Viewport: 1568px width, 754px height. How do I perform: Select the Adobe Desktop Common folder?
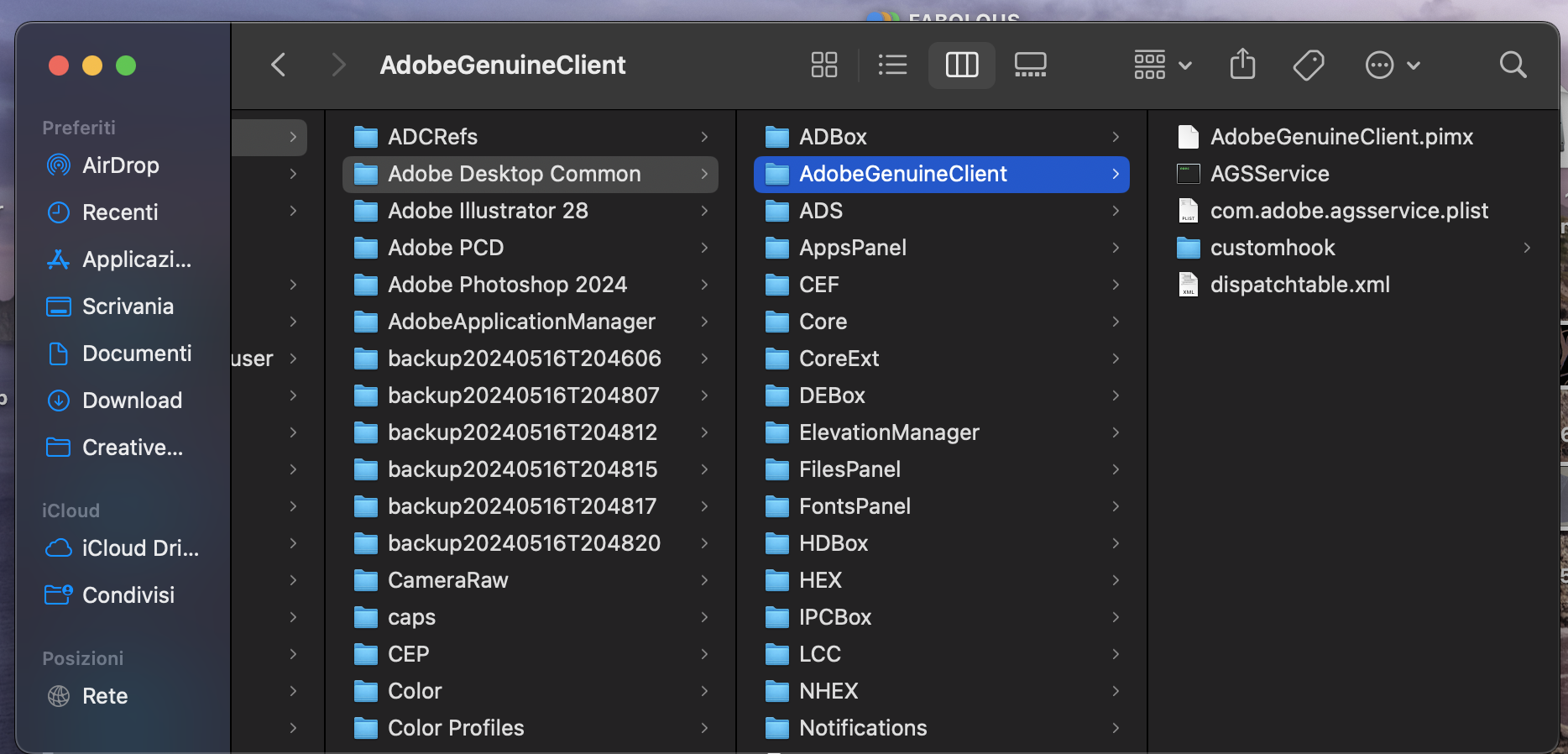531,174
